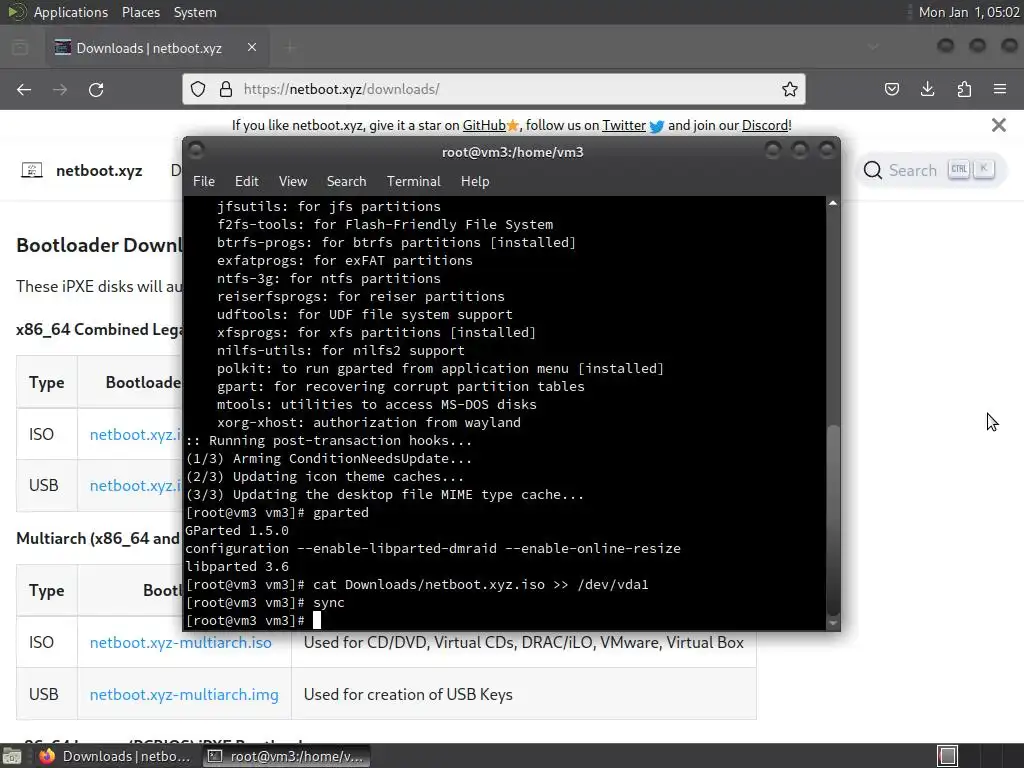Click the 'libparted 3.6' output line
Image resolution: width=1024 pixels, height=768 pixels.
coord(237,566)
